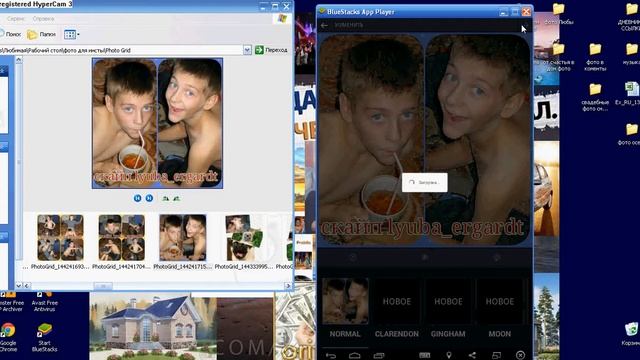Click the NORMAL filter label
The width and height of the screenshot is (640, 360).
[345, 334]
